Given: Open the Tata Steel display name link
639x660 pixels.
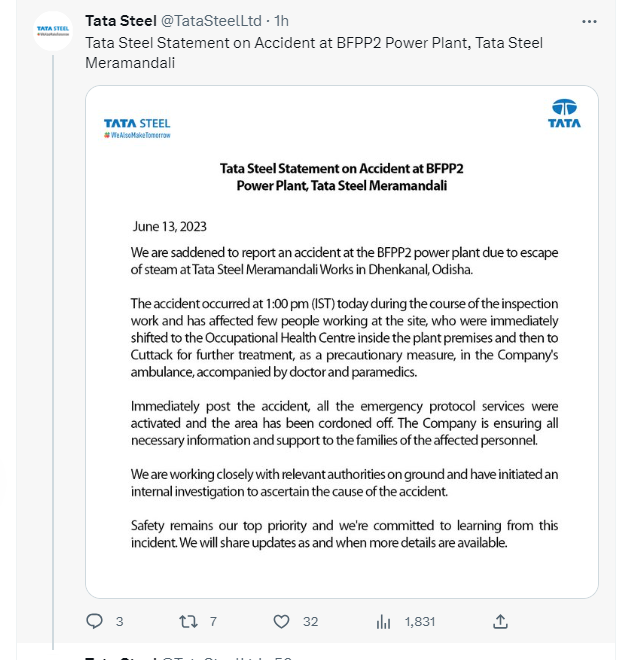Looking at the screenshot, I should point(121,21).
